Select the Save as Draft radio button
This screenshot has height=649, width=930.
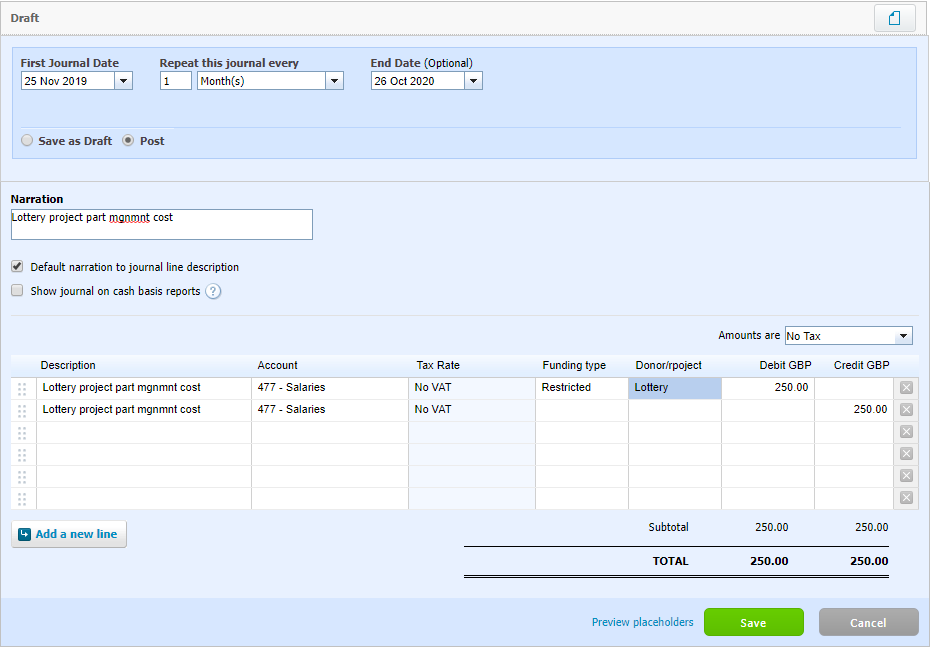pyautogui.click(x=27, y=140)
